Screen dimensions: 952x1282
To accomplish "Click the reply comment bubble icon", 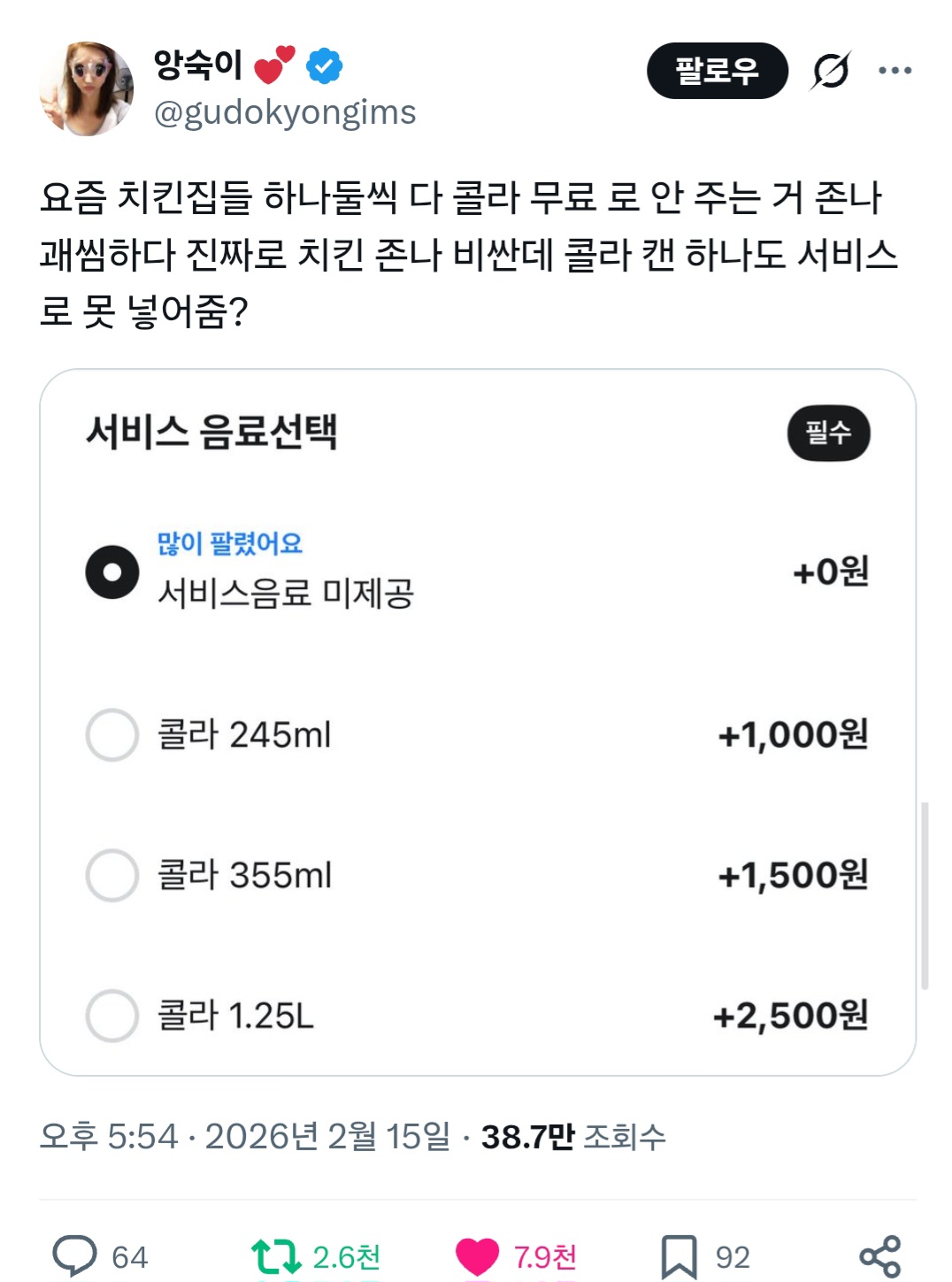I will pyautogui.click(x=75, y=1255).
